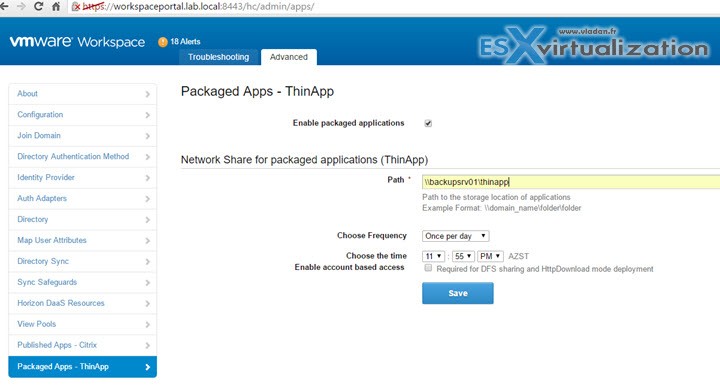
Task: Open the Join Domain section
Action: pos(83,135)
